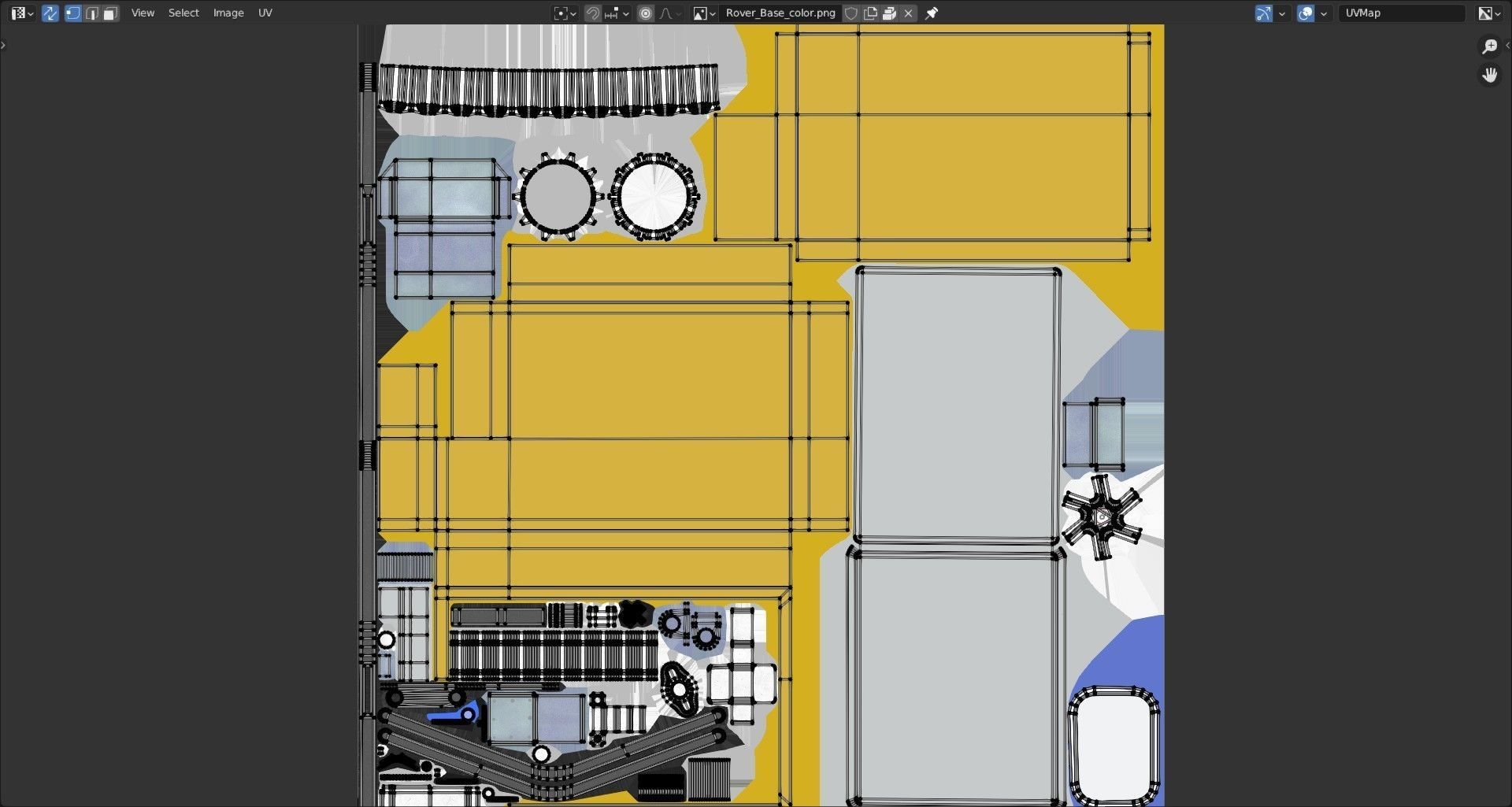Click the Rover_Base_color.png image name field

pyautogui.click(x=780, y=13)
